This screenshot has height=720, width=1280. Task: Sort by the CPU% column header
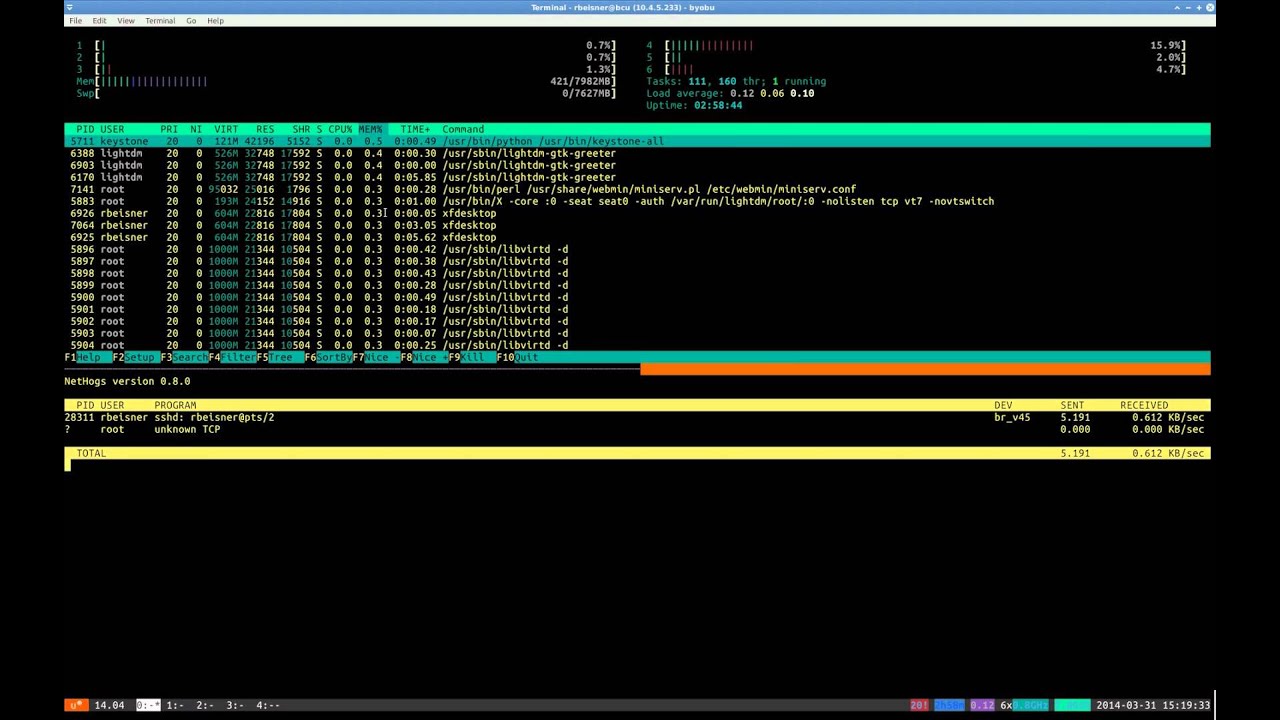click(x=340, y=129)
